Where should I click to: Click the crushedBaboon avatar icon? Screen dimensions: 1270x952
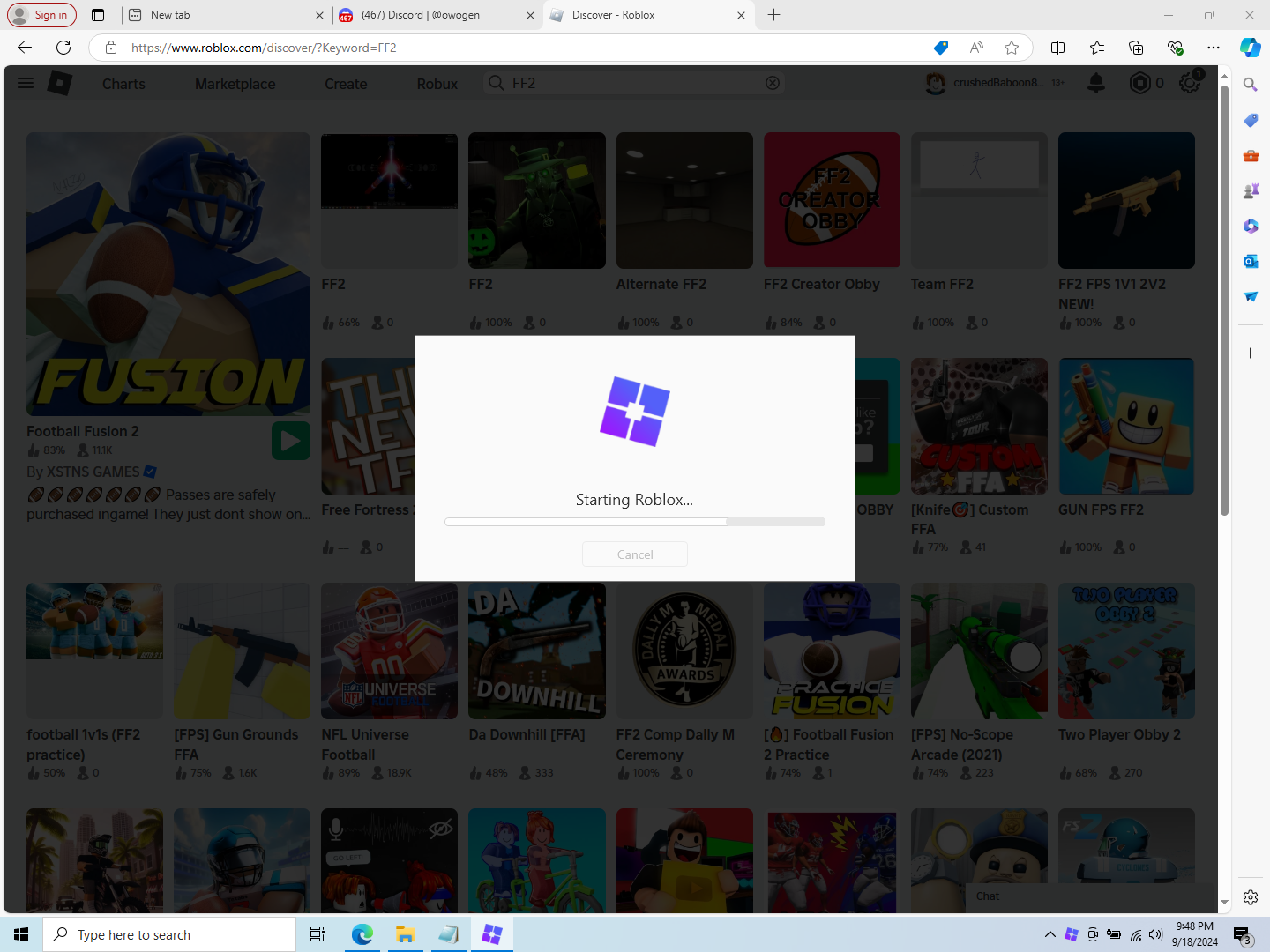tap(936, 83)
